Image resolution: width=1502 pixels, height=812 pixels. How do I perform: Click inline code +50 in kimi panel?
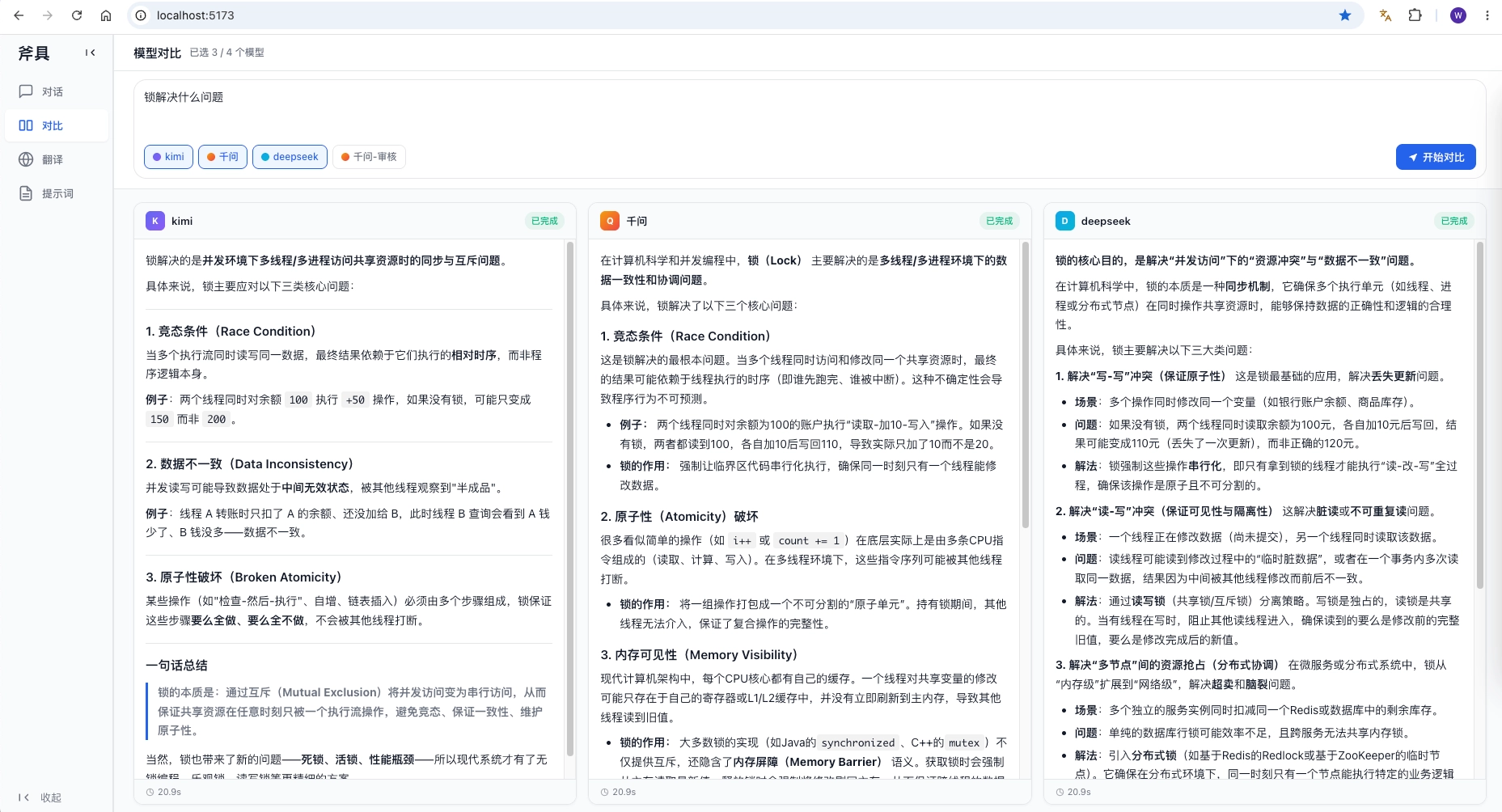pyautogui.click(x=355, y=400)
